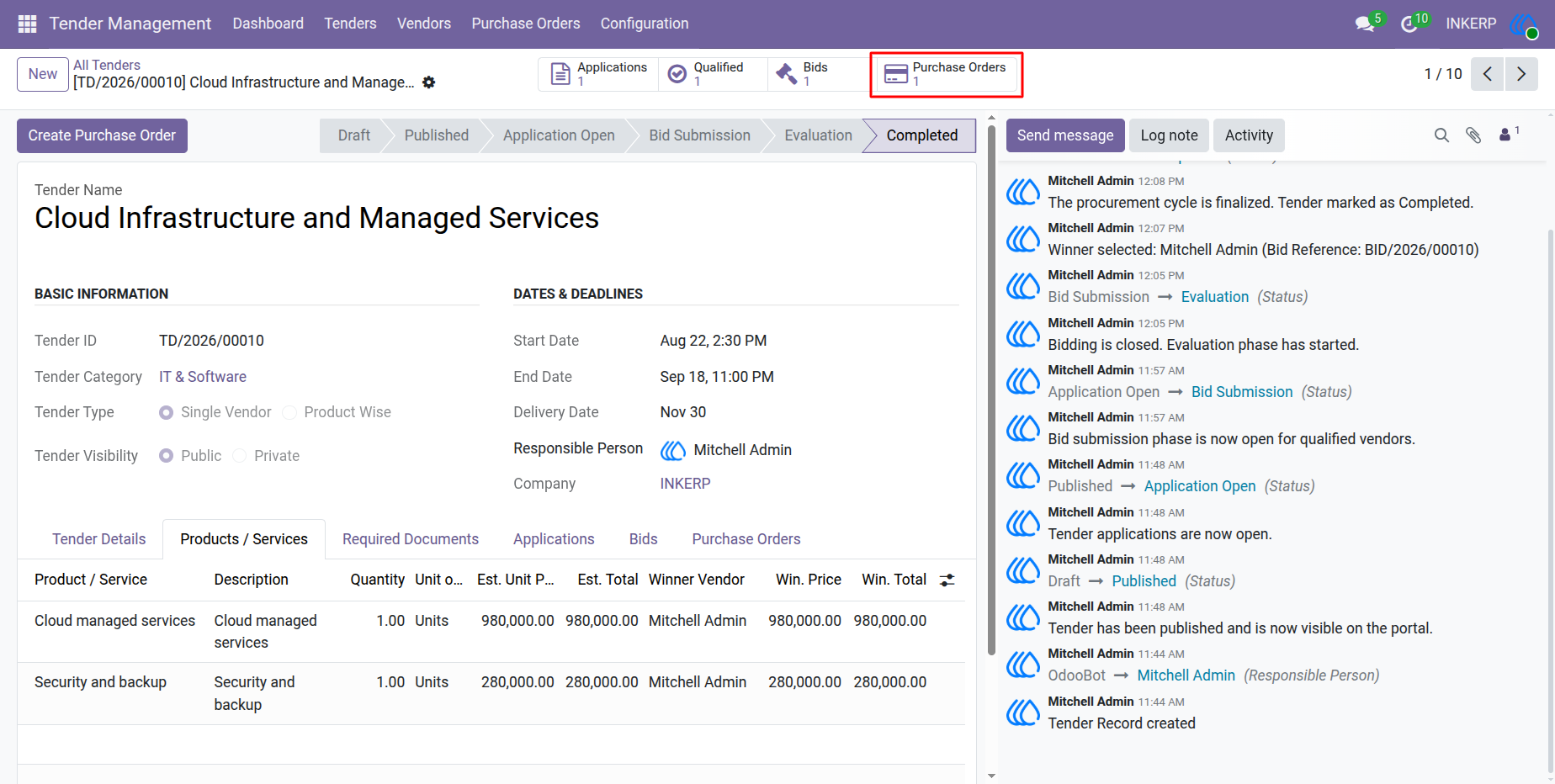
Task: Set tender visibility to Private
Action: (240, 456)
